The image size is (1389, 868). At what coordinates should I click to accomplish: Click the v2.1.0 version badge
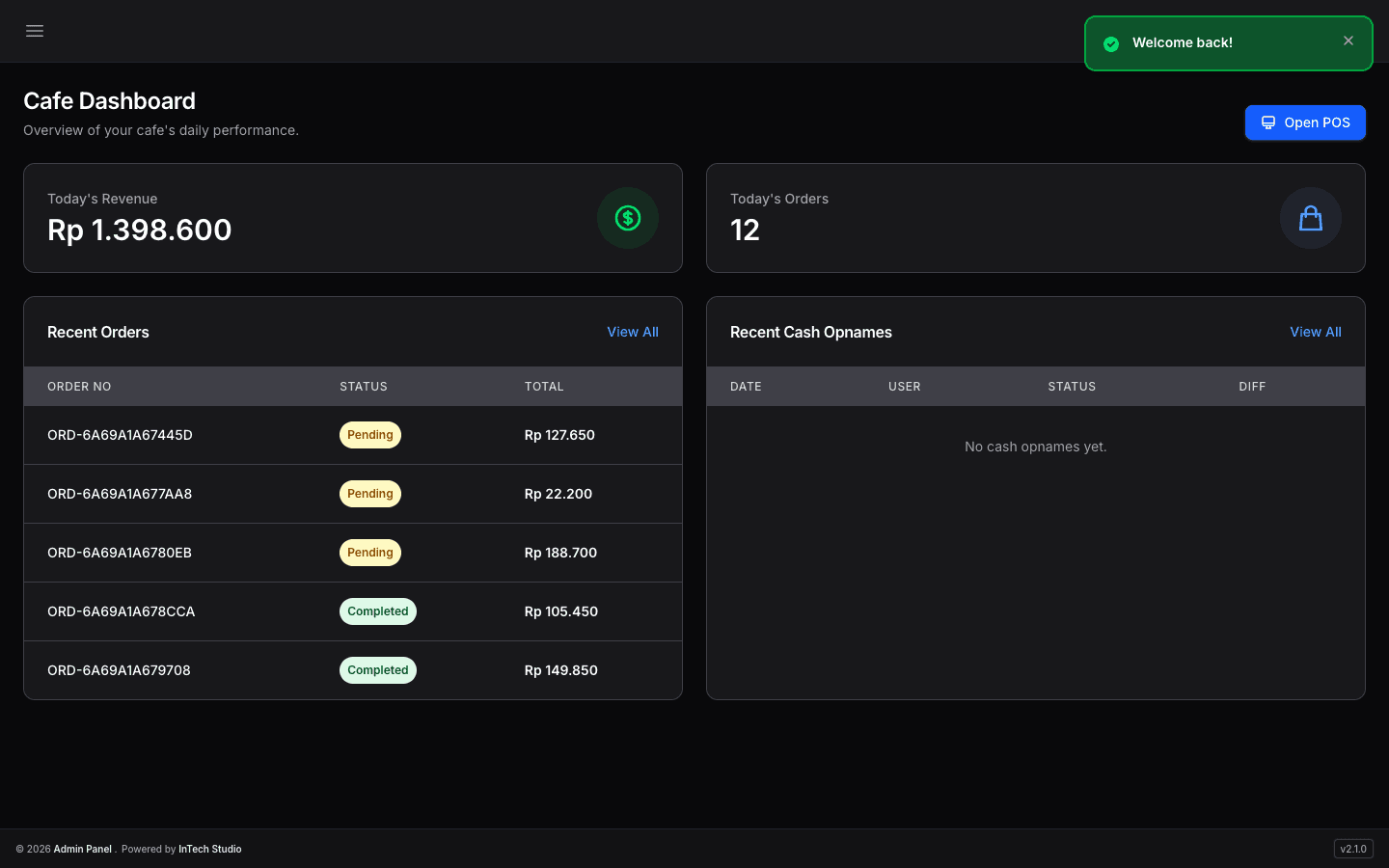coord(1353,849)
